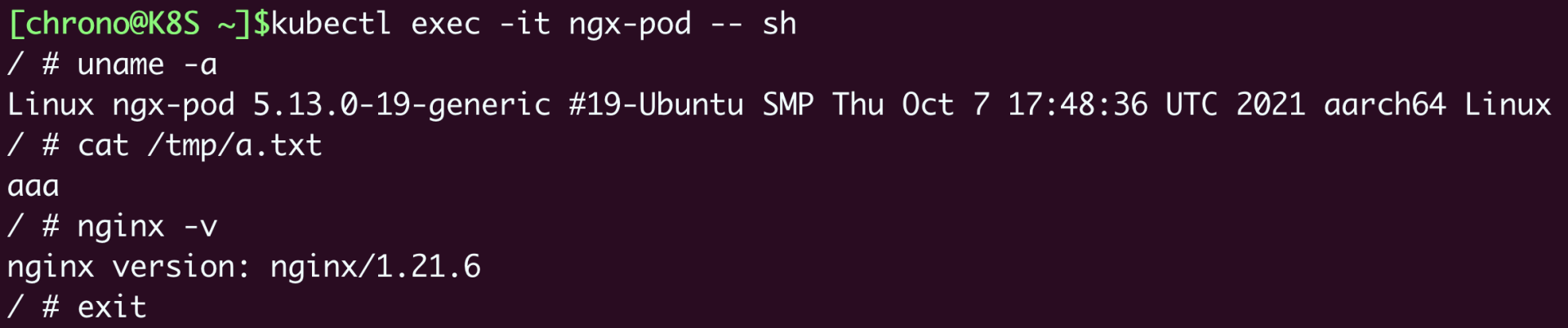Click the timestamp 17:48:36 in uname output
The height and width of the screenshot is (328, 1568).
click(1077, 104)
